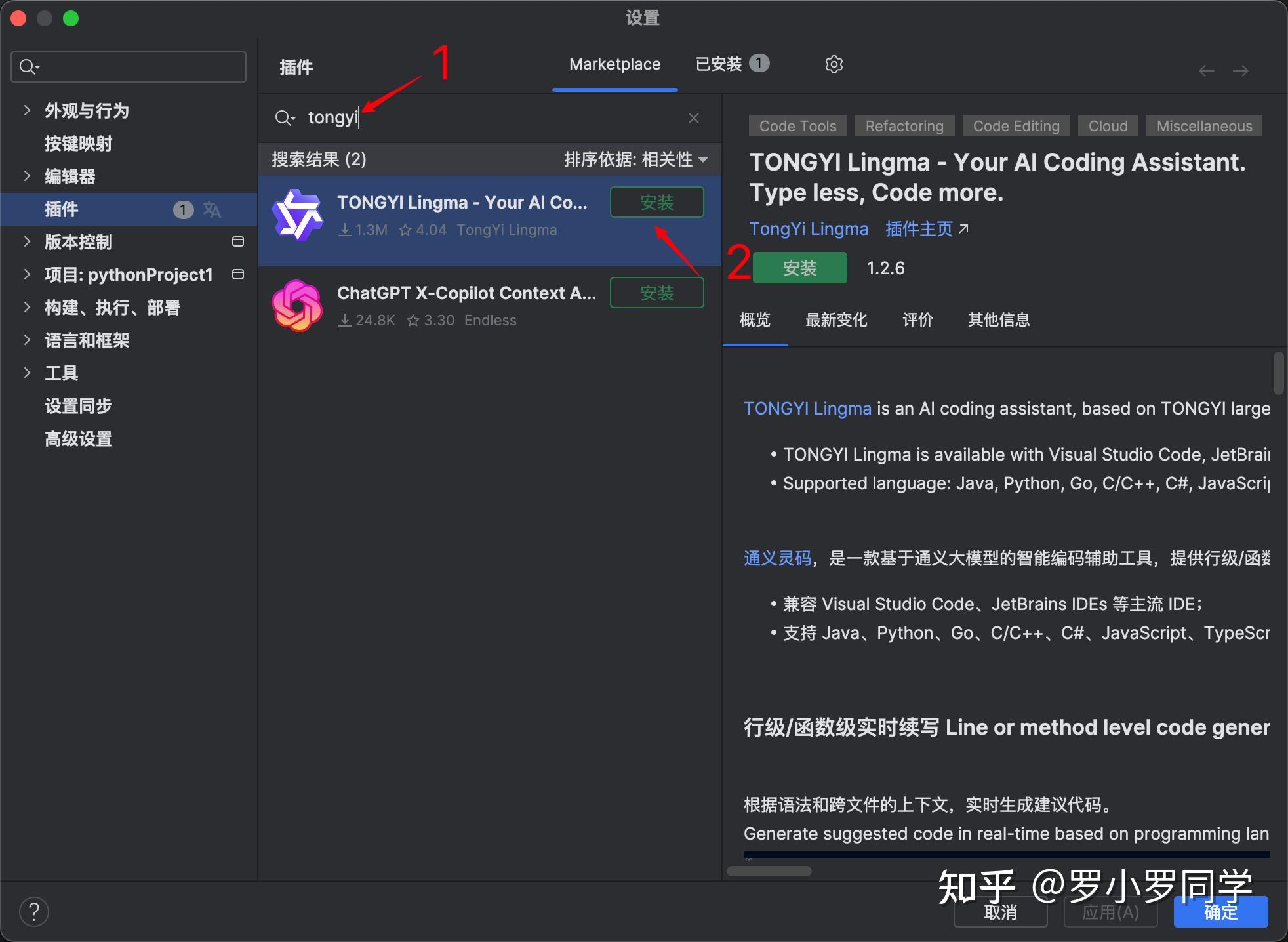Screen dimensions: 1288x942
Task: Click the forward arrow in settings
Action: point(1241,70)
